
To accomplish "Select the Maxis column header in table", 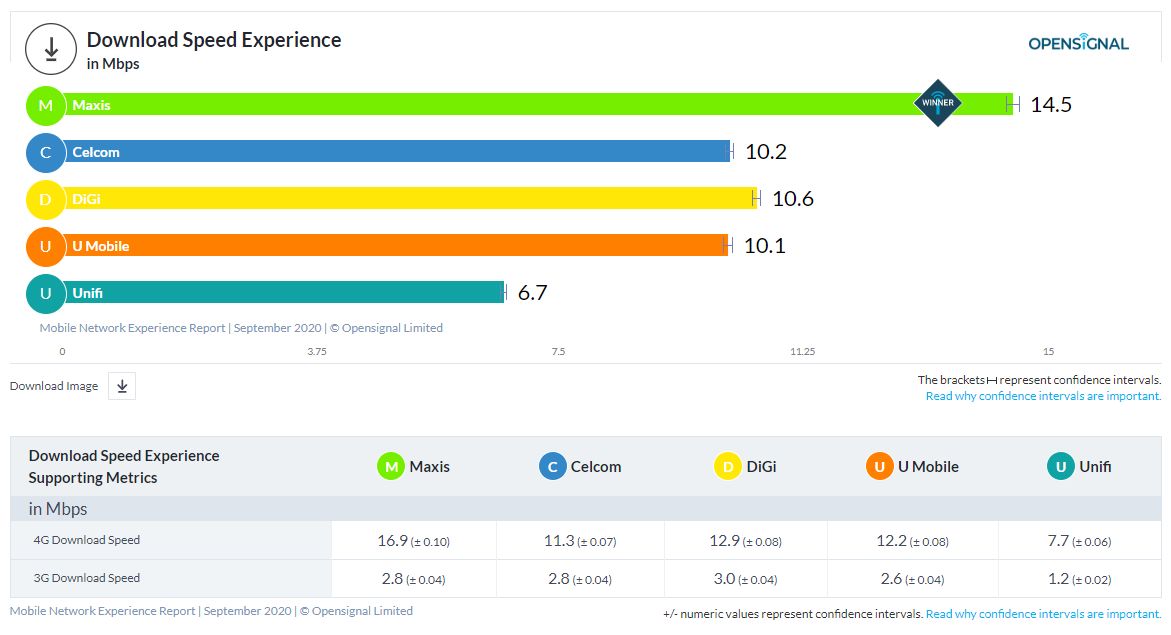I will tap(414, 466).
